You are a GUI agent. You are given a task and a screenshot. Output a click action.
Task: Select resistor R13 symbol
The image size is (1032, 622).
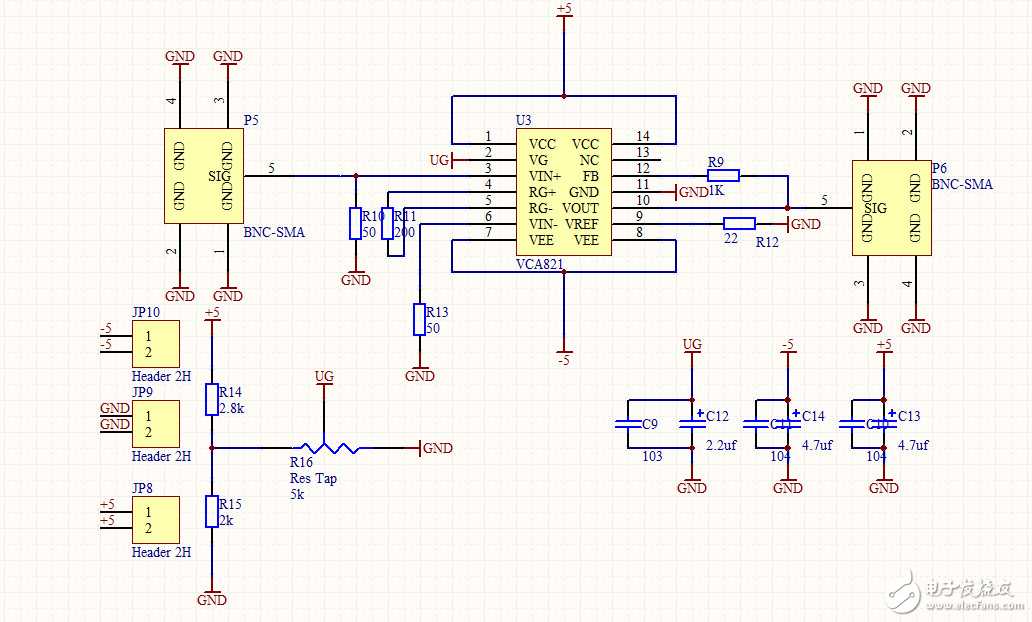pyautogui.click(x=419, y=319)
